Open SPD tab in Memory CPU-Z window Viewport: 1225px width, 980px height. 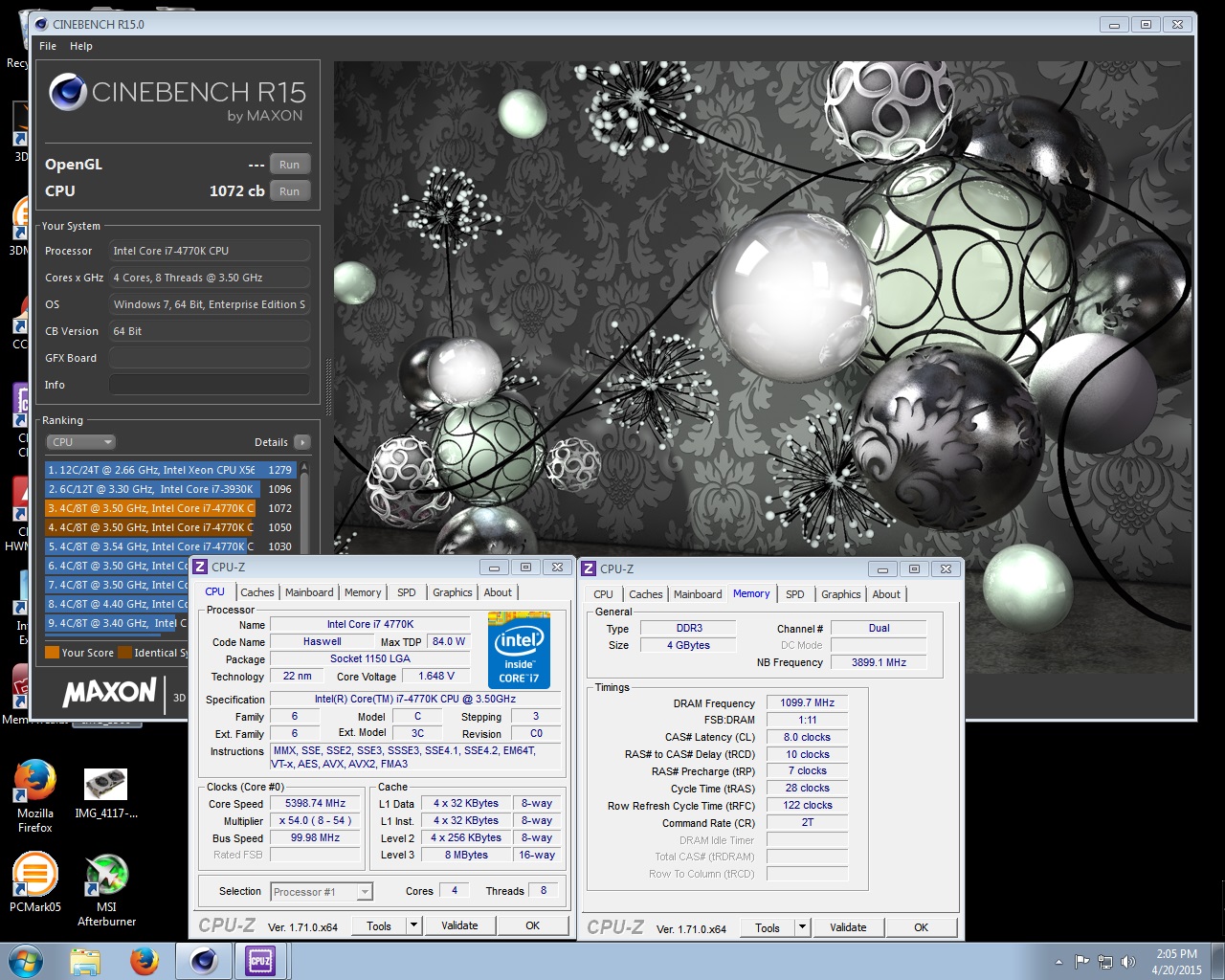click(795, 594)
